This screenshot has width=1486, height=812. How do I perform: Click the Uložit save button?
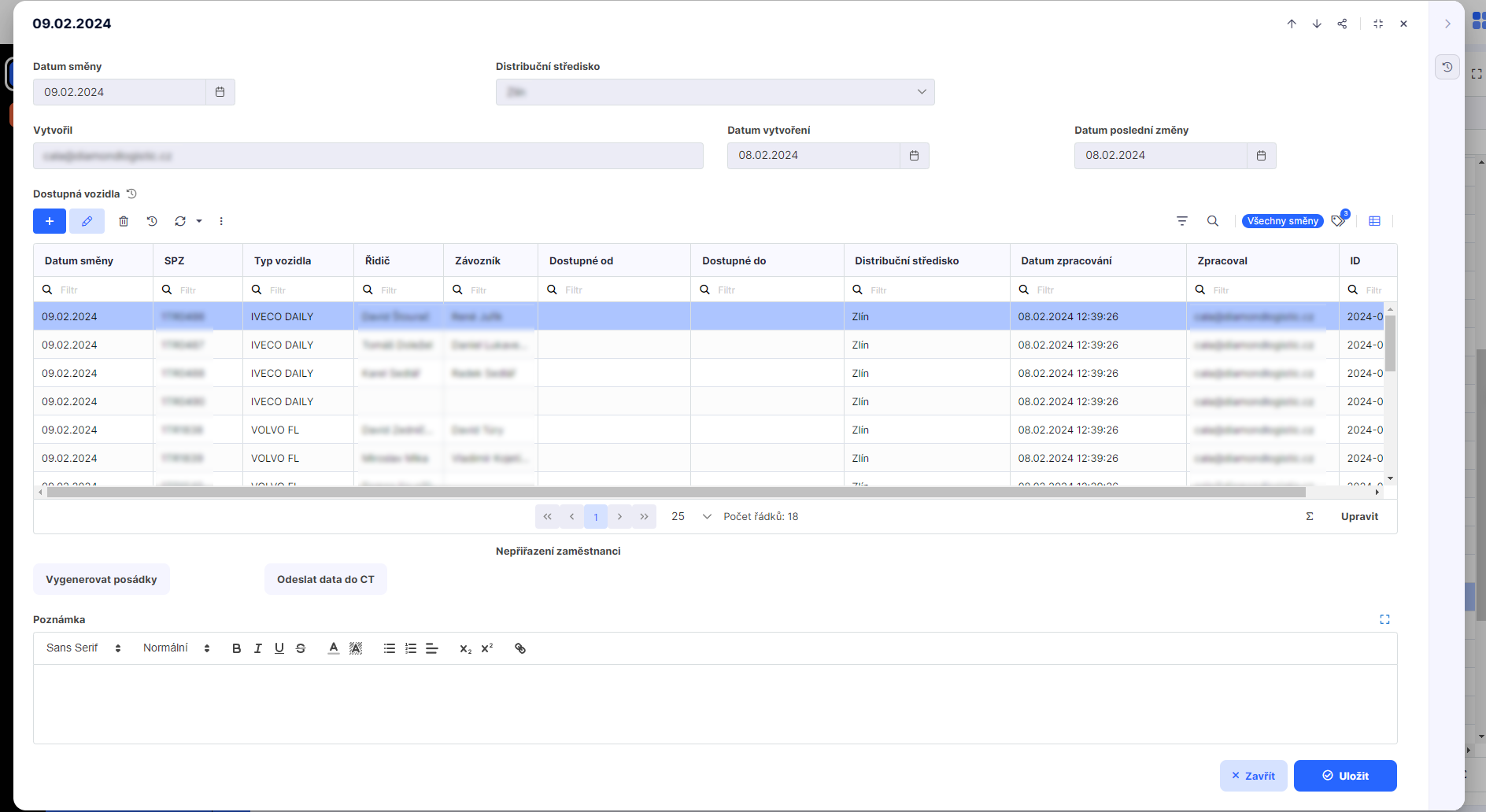pyautogui.click(x=1345, y=776)
